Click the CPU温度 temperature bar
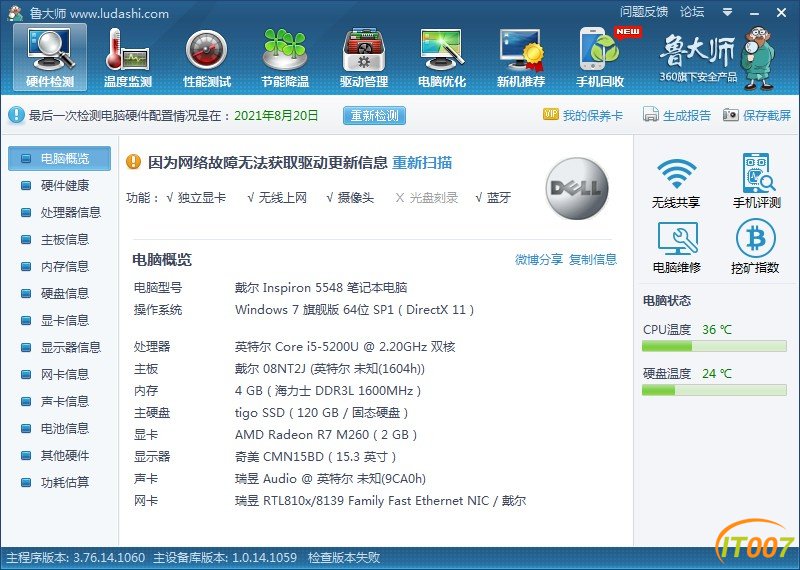 tap(714, 346)
